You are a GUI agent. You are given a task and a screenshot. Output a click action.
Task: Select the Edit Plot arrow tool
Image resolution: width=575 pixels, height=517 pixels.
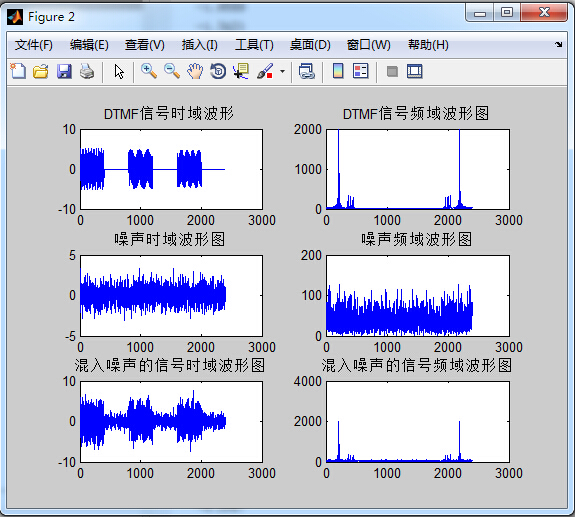point(119,71)
